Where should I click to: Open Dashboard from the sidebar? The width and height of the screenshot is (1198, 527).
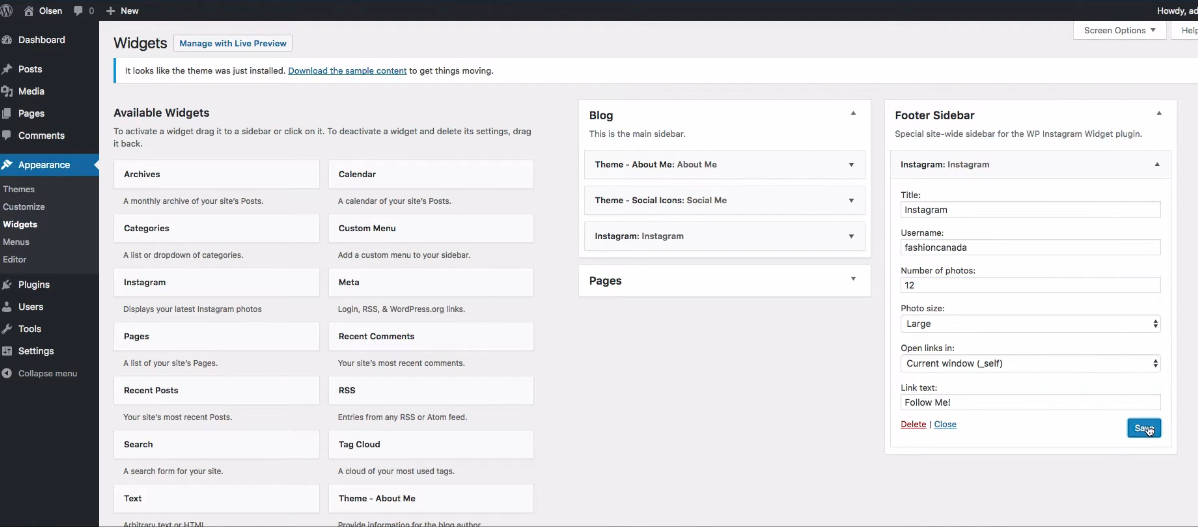coord(41,40)
